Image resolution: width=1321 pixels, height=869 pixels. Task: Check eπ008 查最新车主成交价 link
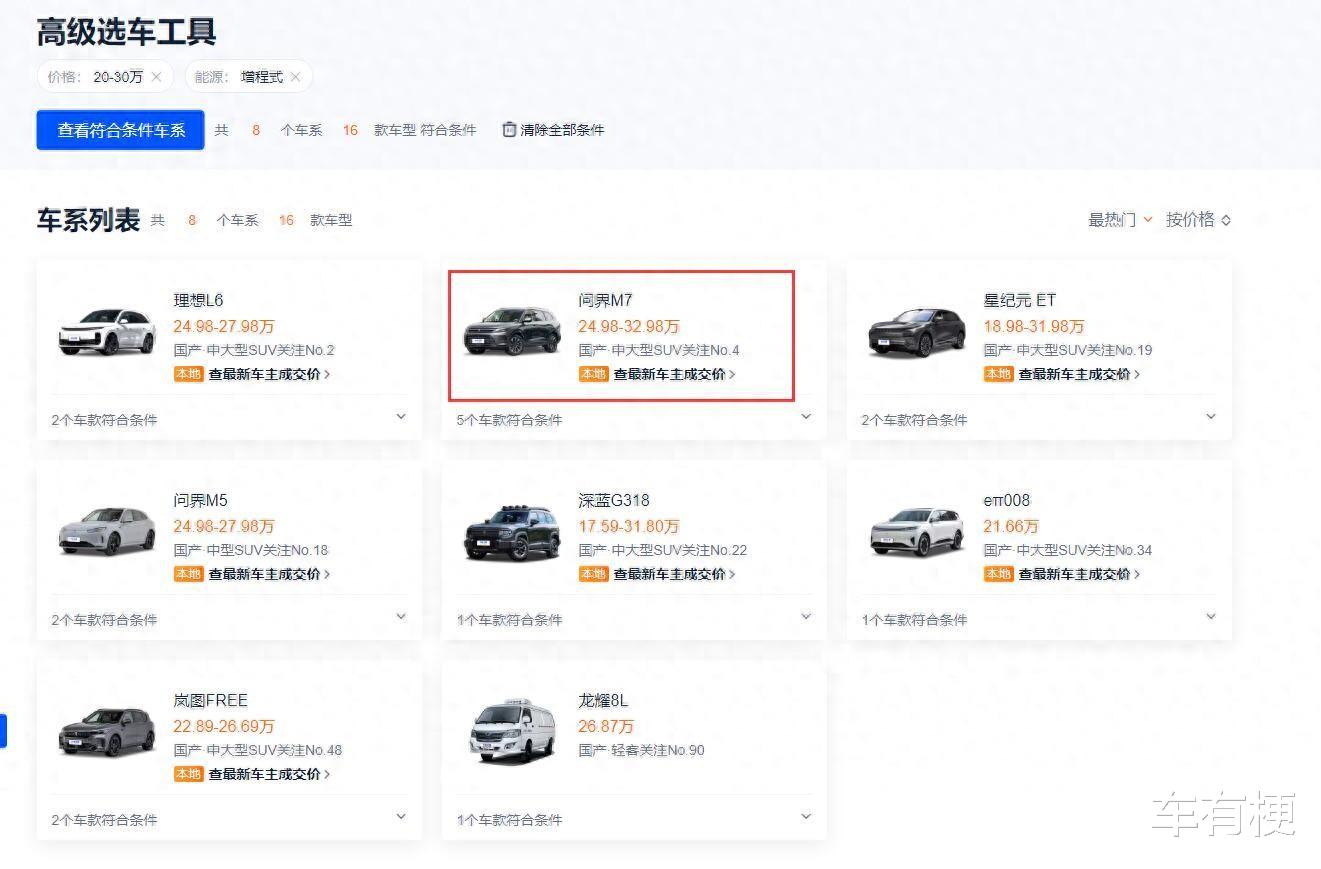[x=1079, y=574]
